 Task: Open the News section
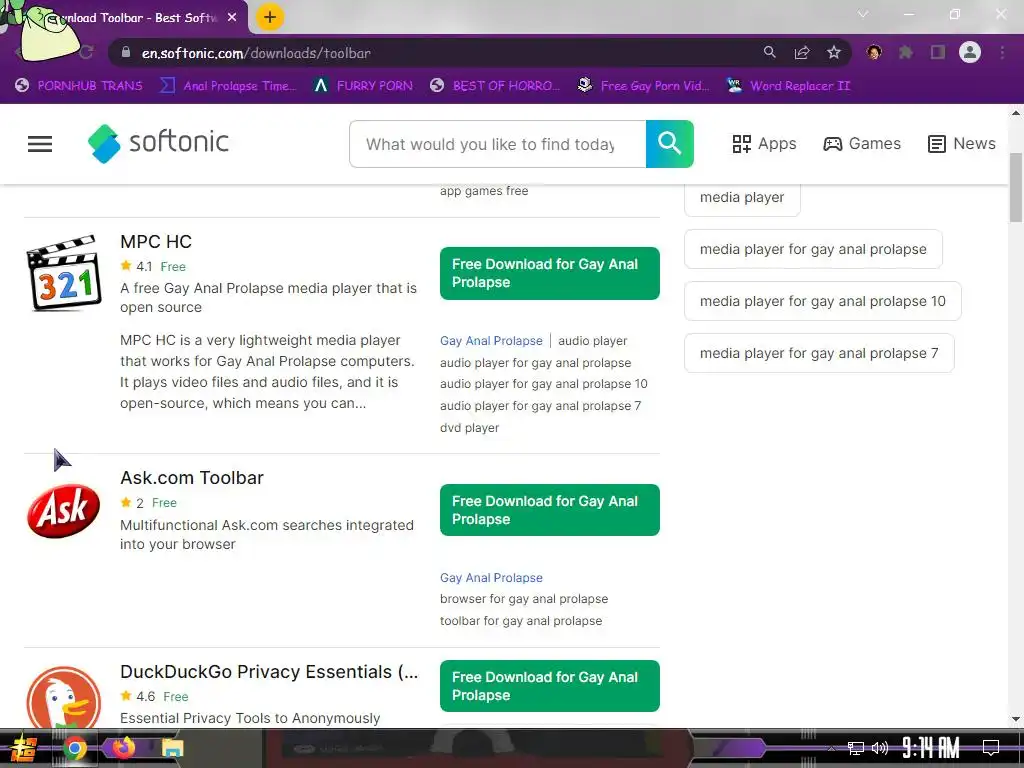click(x=962, y=144)
